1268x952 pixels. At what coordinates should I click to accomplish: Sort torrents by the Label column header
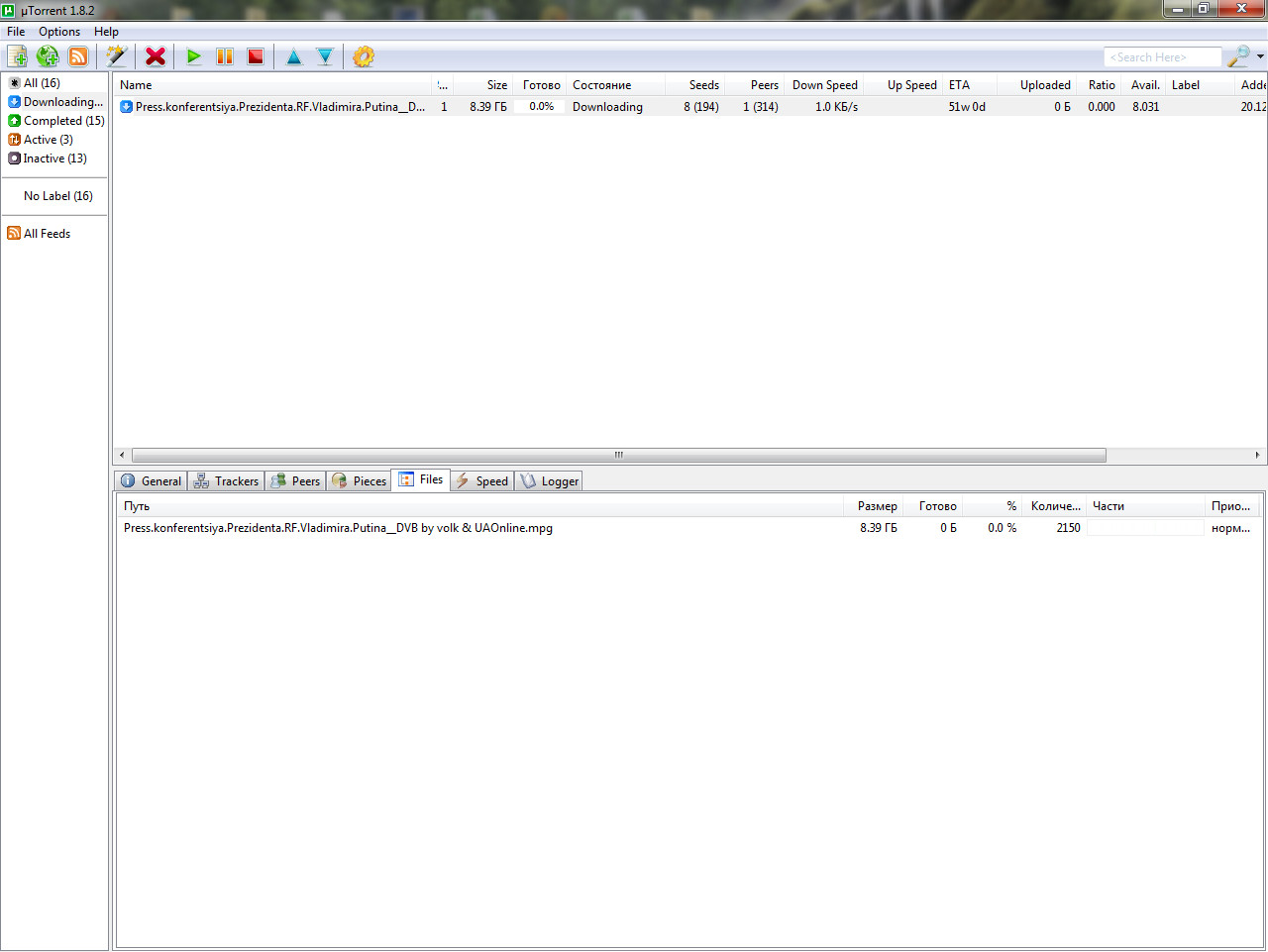point(1201,85)
